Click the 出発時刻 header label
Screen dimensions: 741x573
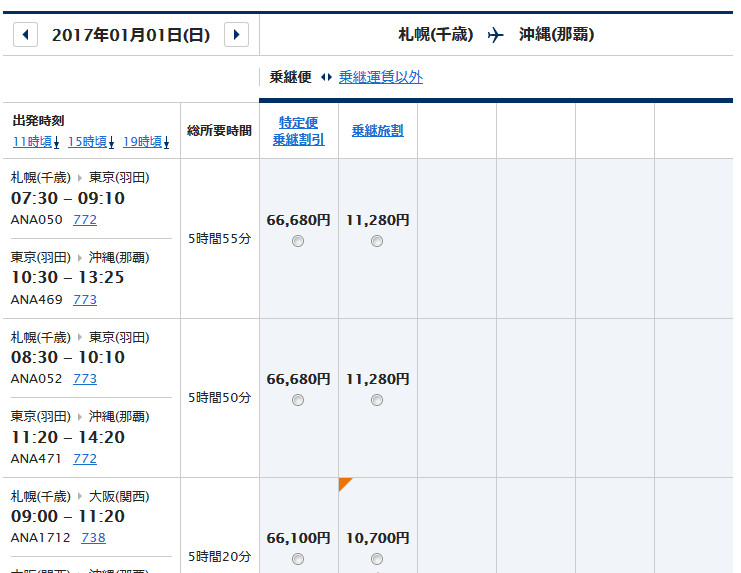38,120
